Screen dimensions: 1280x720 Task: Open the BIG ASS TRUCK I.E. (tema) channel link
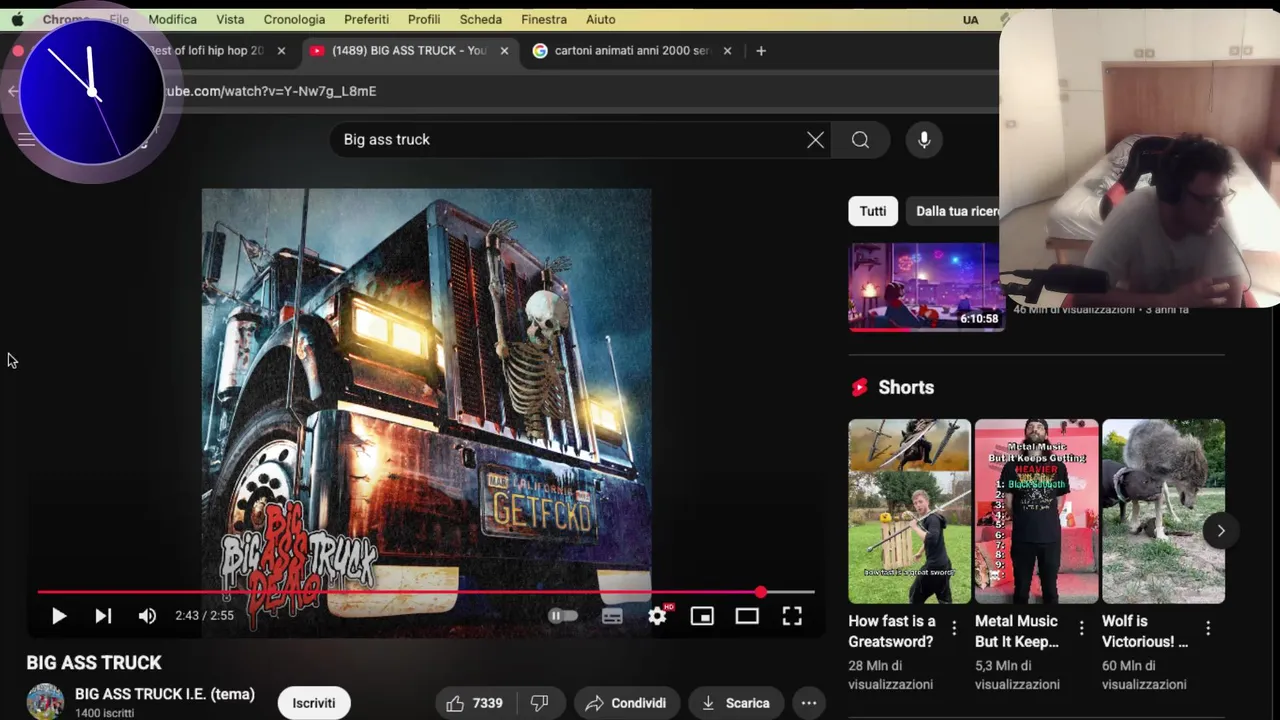click(x=165, y=694)
